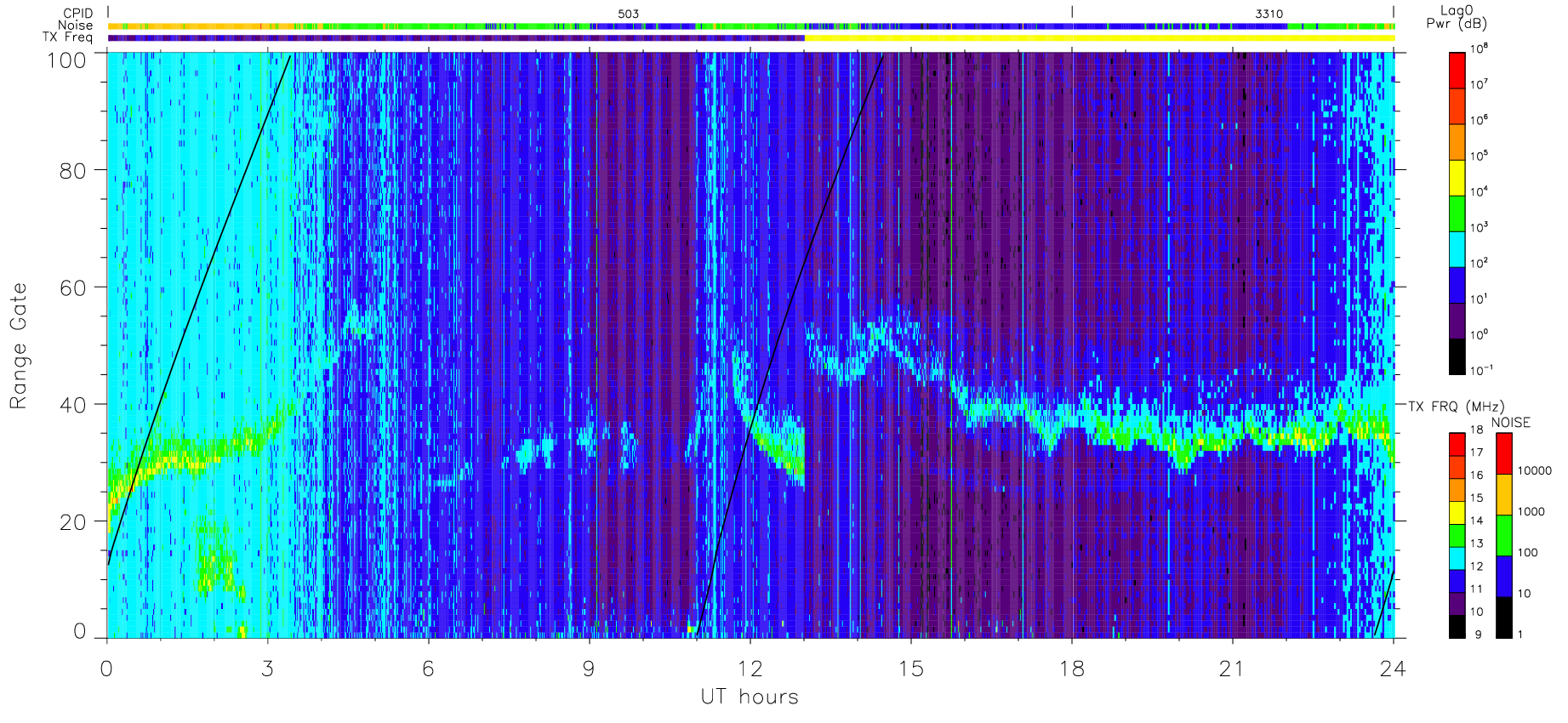Click the y-axis tick label 80
1568x723 pixels.
(x=72, y=170)
